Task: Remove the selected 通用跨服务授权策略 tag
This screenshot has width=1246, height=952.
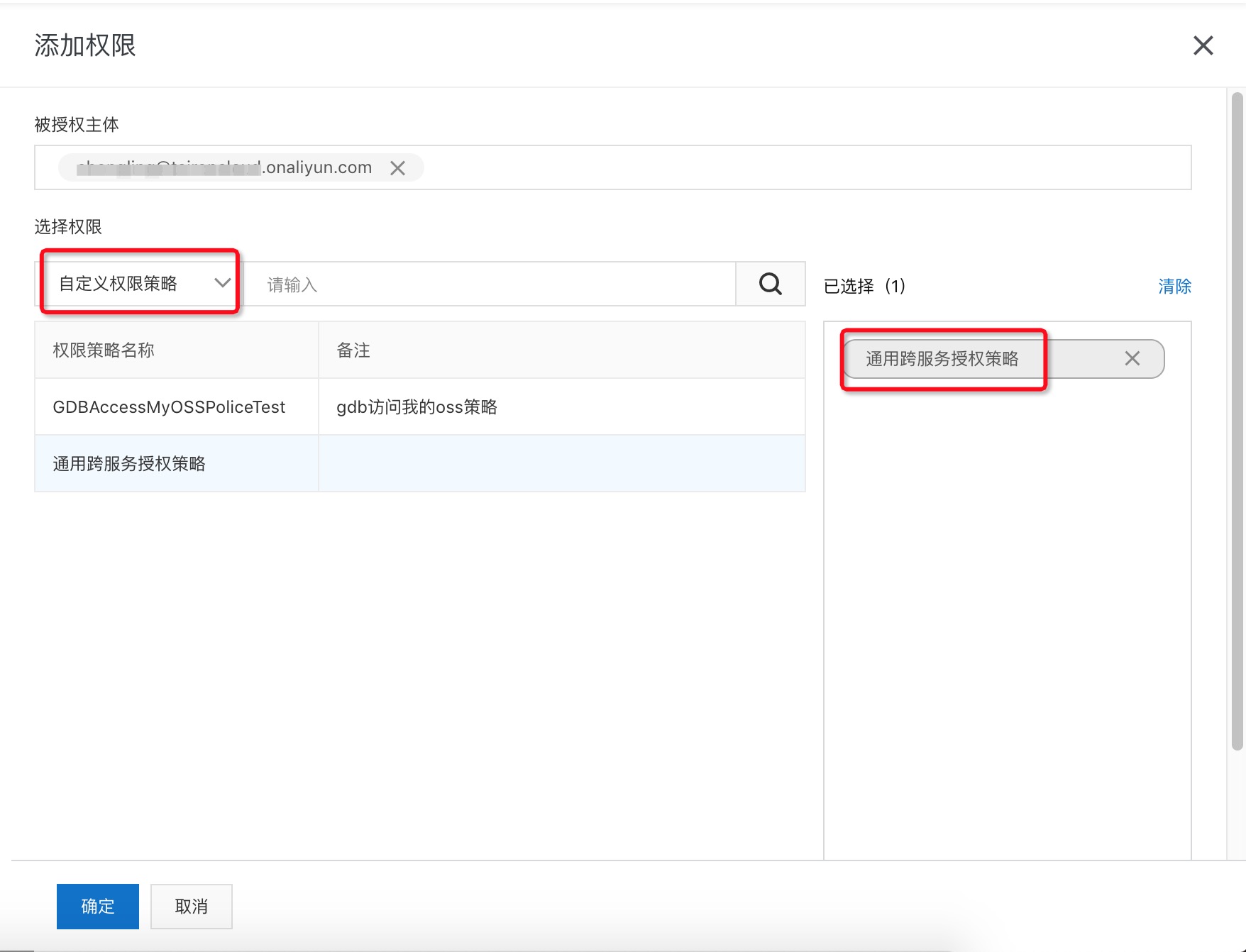Action: [1132, 358]
